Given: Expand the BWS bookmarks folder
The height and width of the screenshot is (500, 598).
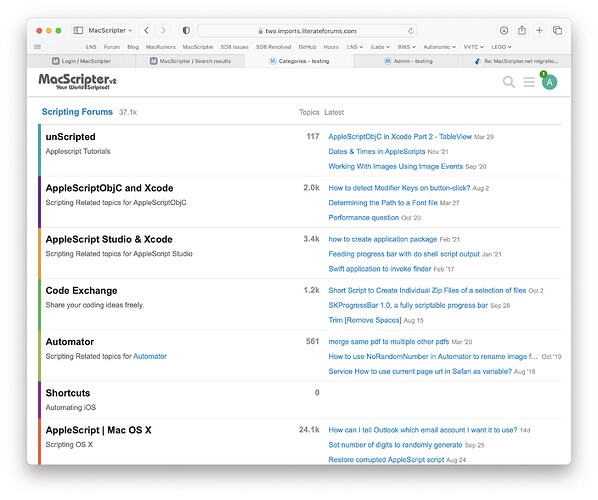Looking at the screenshot, I should 407,47.
